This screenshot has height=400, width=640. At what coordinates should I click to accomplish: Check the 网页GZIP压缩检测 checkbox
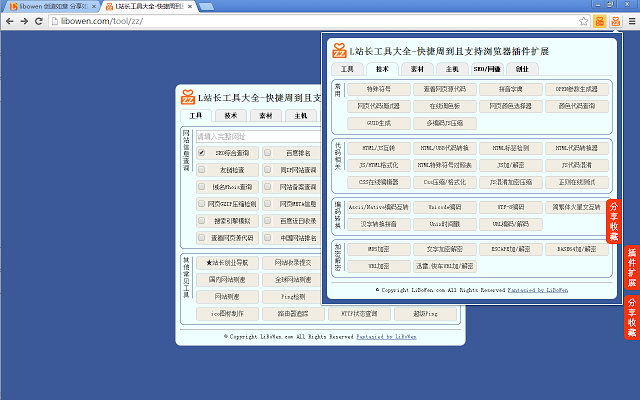202,203
